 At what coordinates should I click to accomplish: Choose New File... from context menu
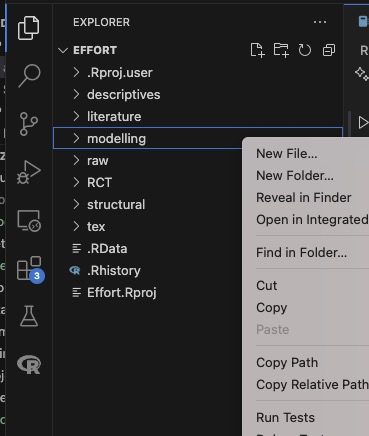coord(286,154)
